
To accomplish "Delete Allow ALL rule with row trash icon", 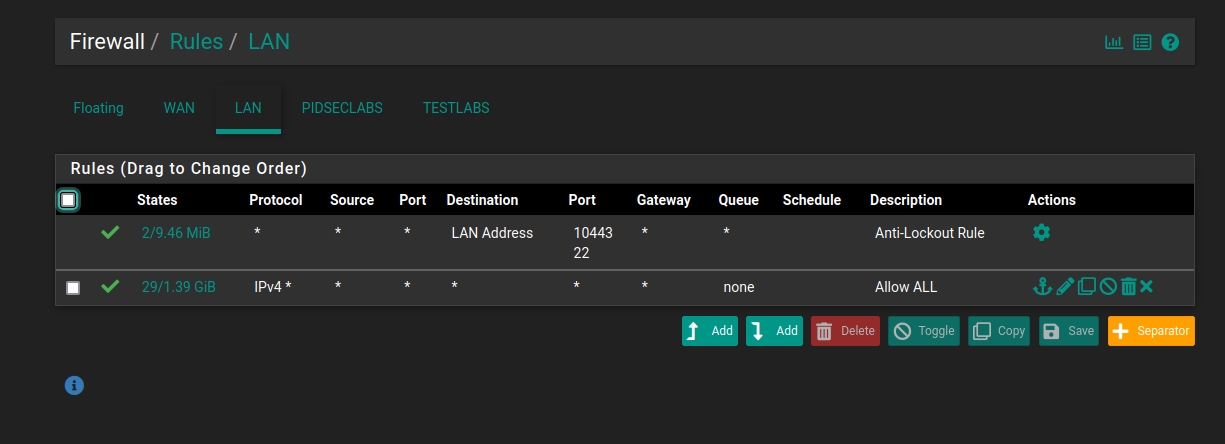I will pyautogui.click(x=1128, y=287).
